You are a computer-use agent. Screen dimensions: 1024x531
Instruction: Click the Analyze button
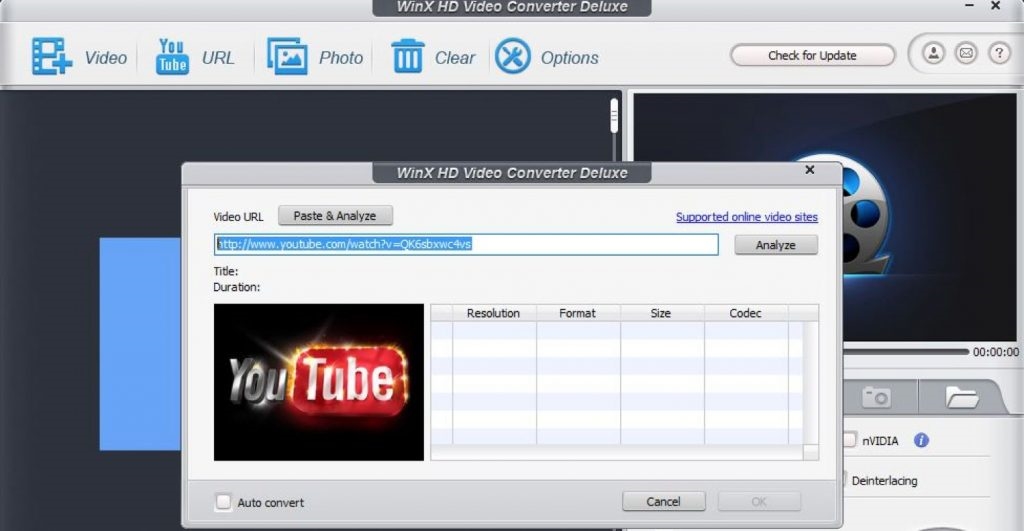(x=776, y=245)
